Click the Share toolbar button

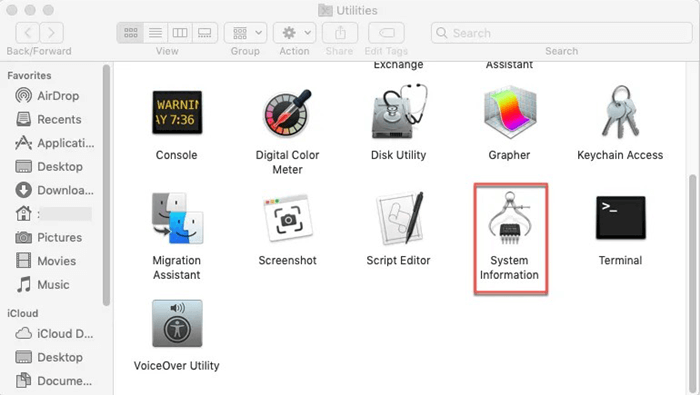tap(340, 33)
